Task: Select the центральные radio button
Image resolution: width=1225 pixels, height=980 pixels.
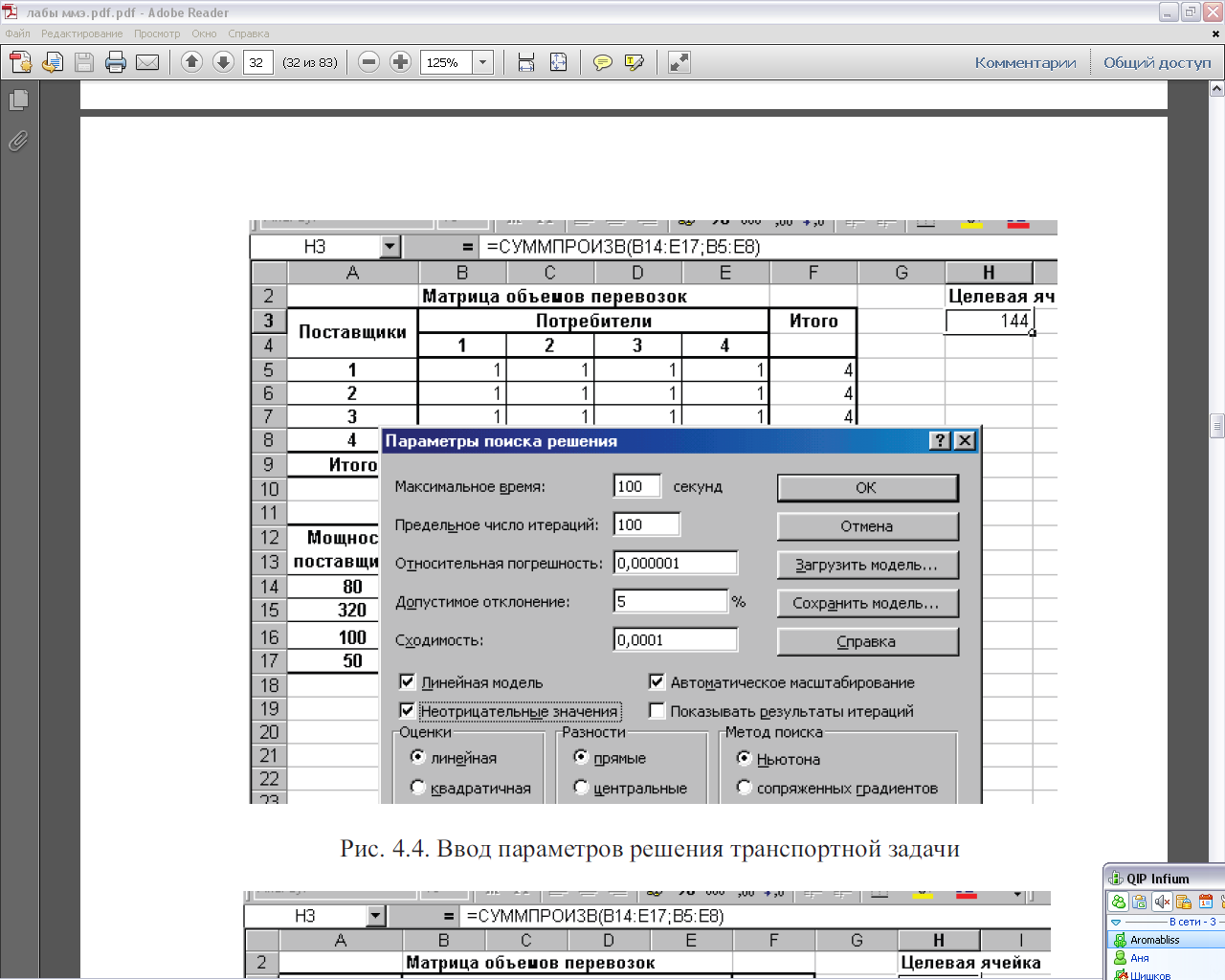Action: [581, 787]
